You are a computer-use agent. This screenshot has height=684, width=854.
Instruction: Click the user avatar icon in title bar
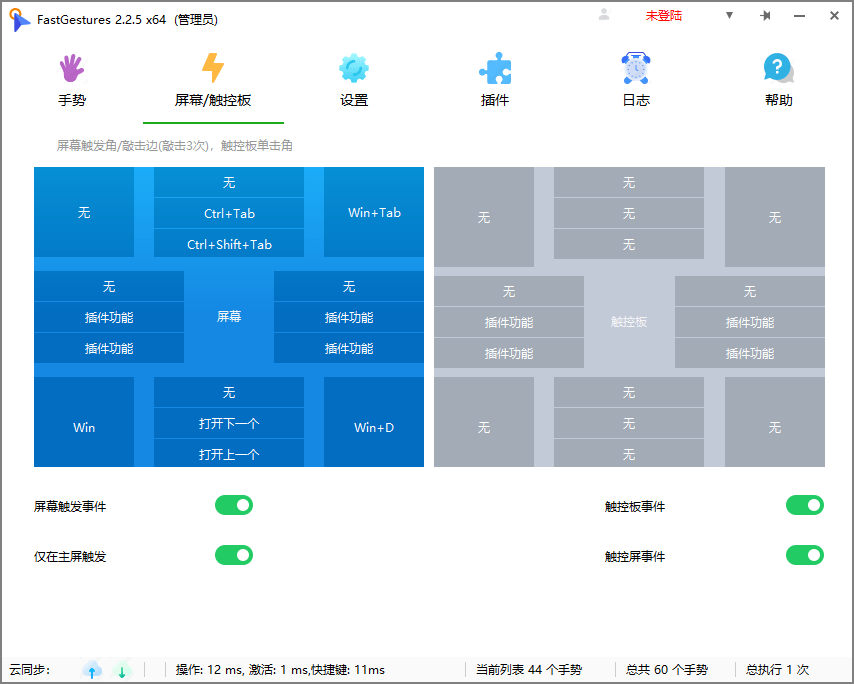point(602,15)
